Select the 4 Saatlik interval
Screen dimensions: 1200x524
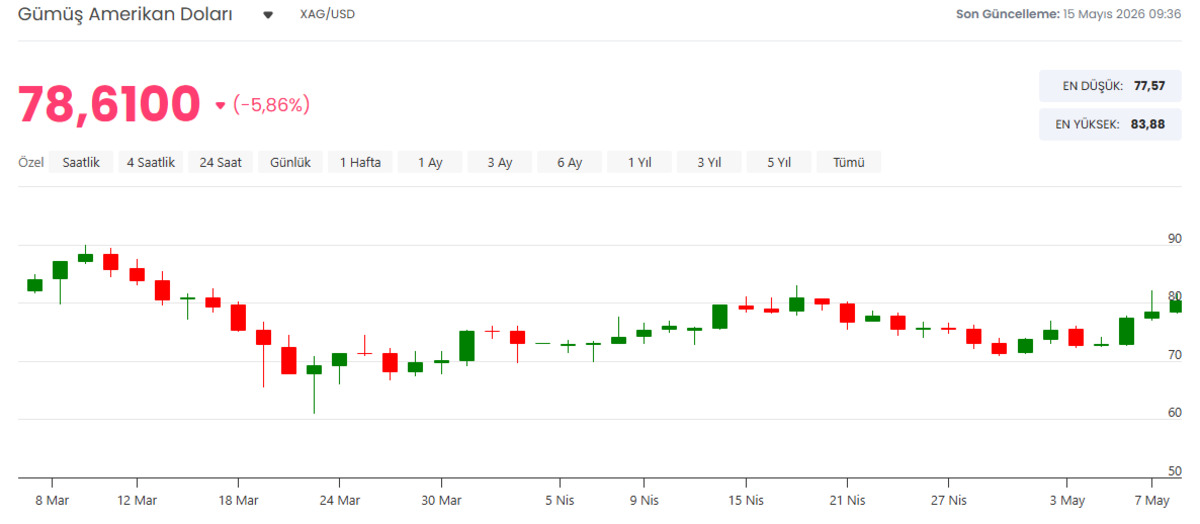coord(151,162)
